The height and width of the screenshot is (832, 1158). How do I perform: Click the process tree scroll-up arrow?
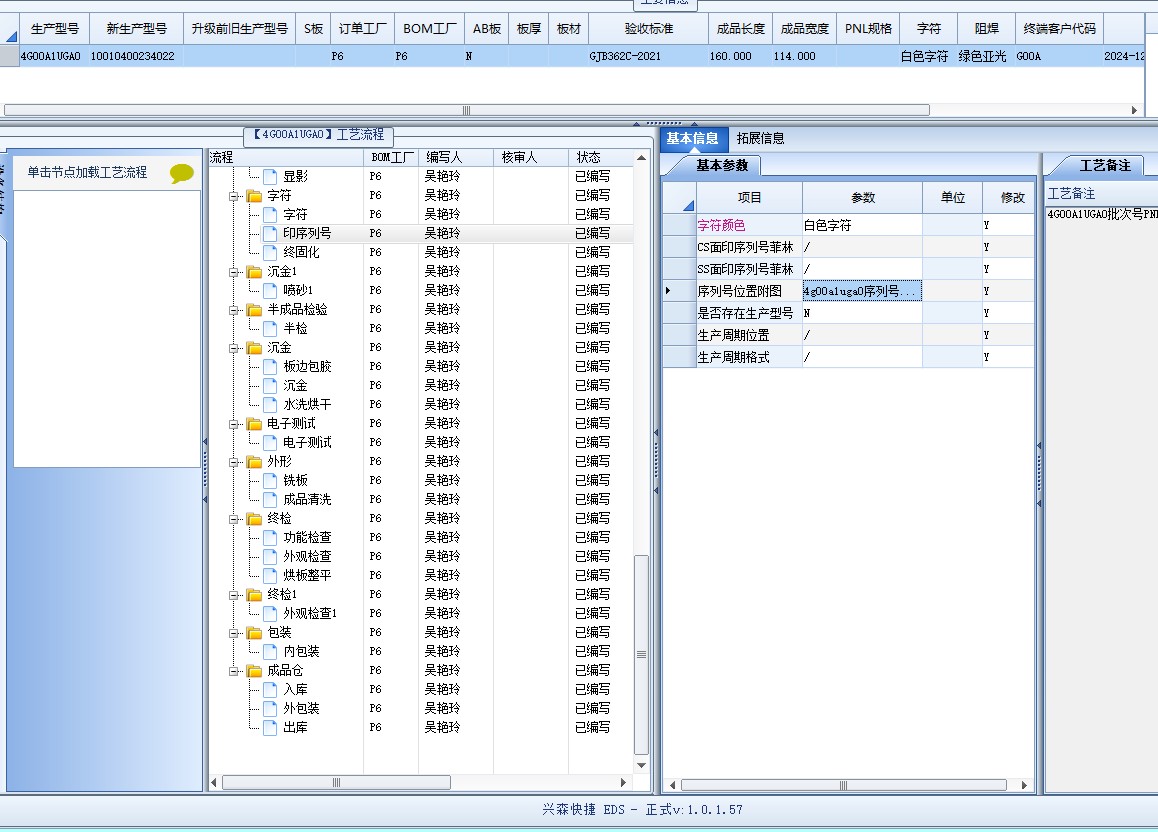pyautogui.click(x=641, y=158)
